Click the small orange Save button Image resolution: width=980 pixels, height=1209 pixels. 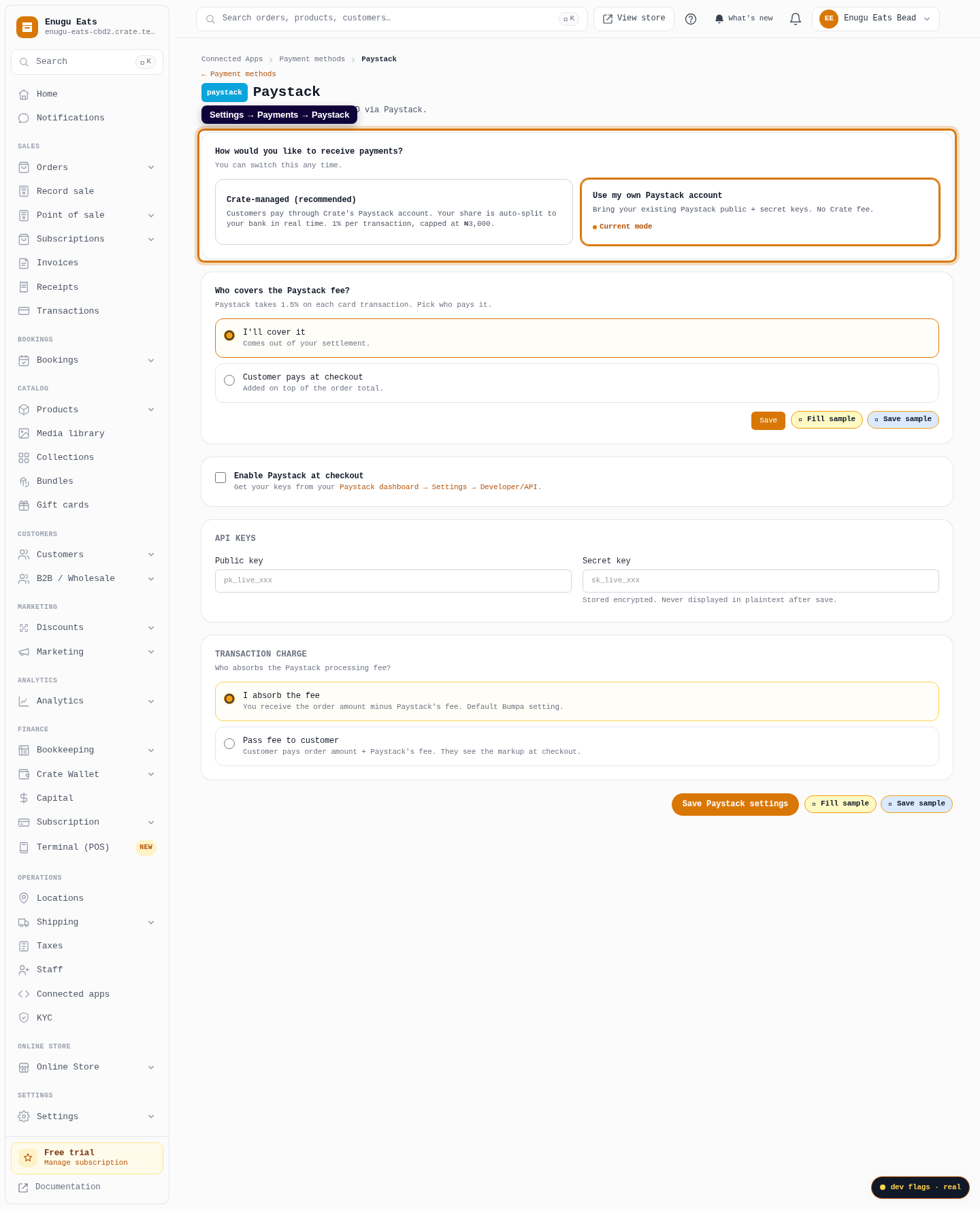coord(768,420)
